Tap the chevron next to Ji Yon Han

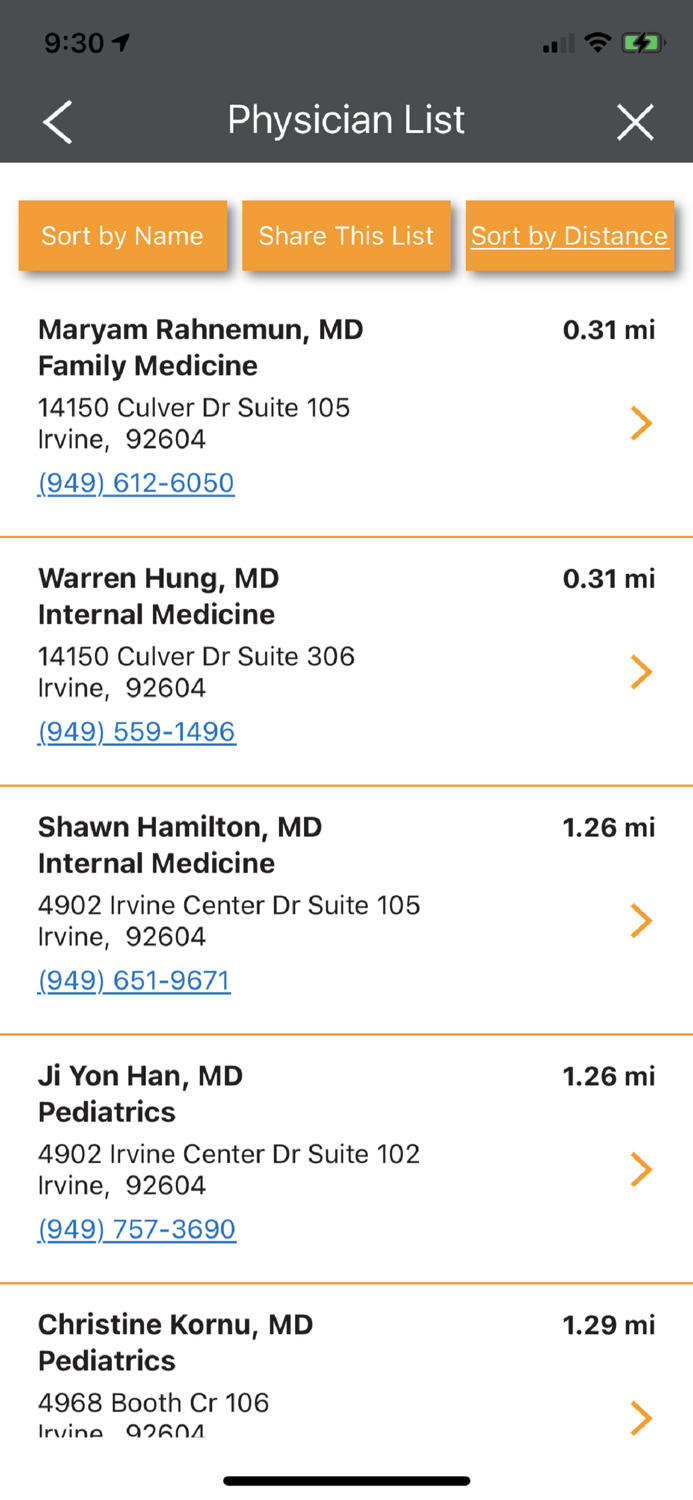pos(641,1169)
